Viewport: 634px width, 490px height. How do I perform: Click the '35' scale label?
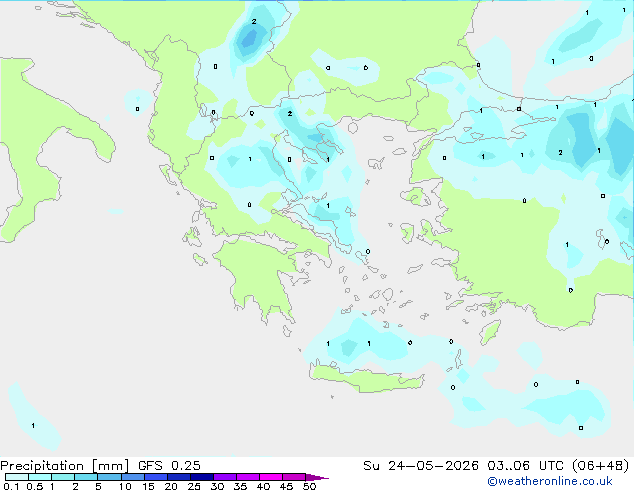240,486
